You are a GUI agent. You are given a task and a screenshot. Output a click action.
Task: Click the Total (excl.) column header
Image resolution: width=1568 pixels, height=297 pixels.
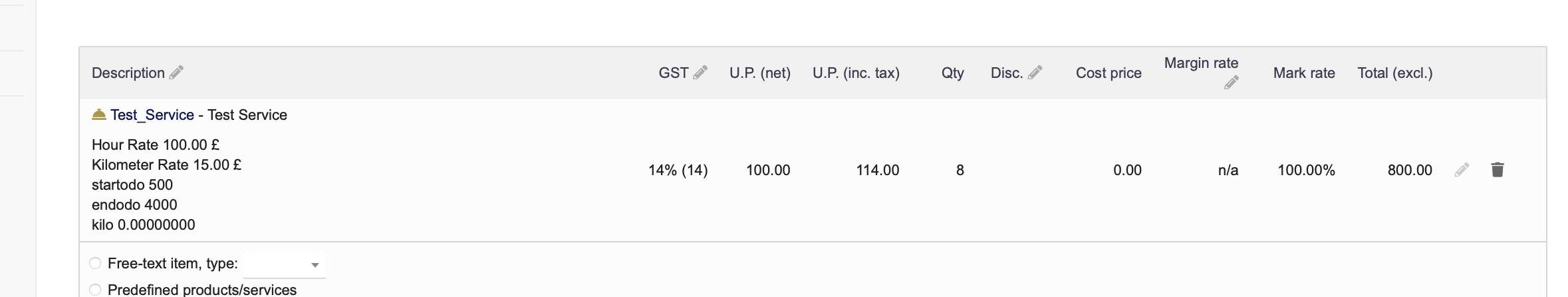[x=1395, y=73]
